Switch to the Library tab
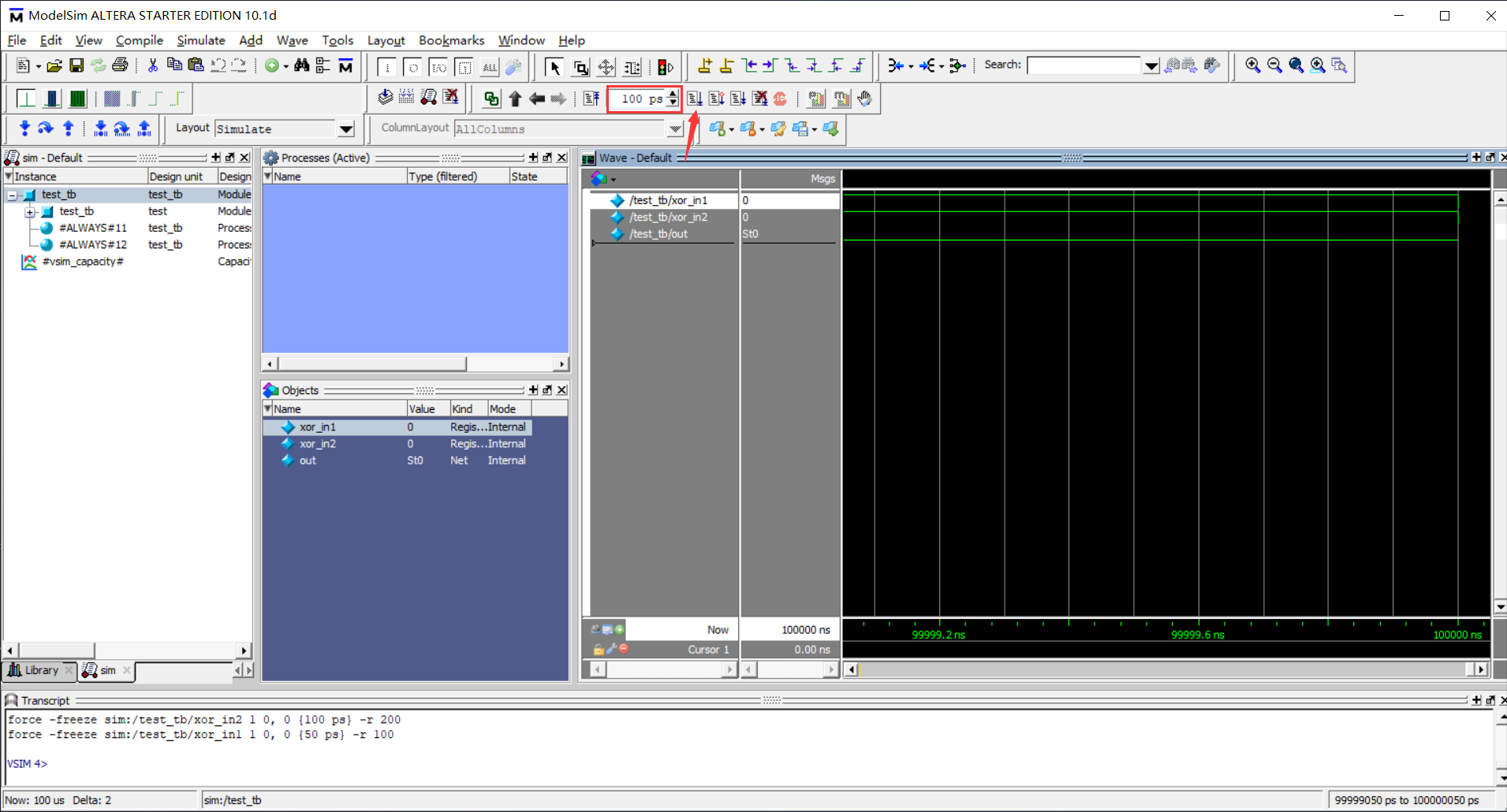Viewport: 1507px width, 812px height. coord(38,670)
